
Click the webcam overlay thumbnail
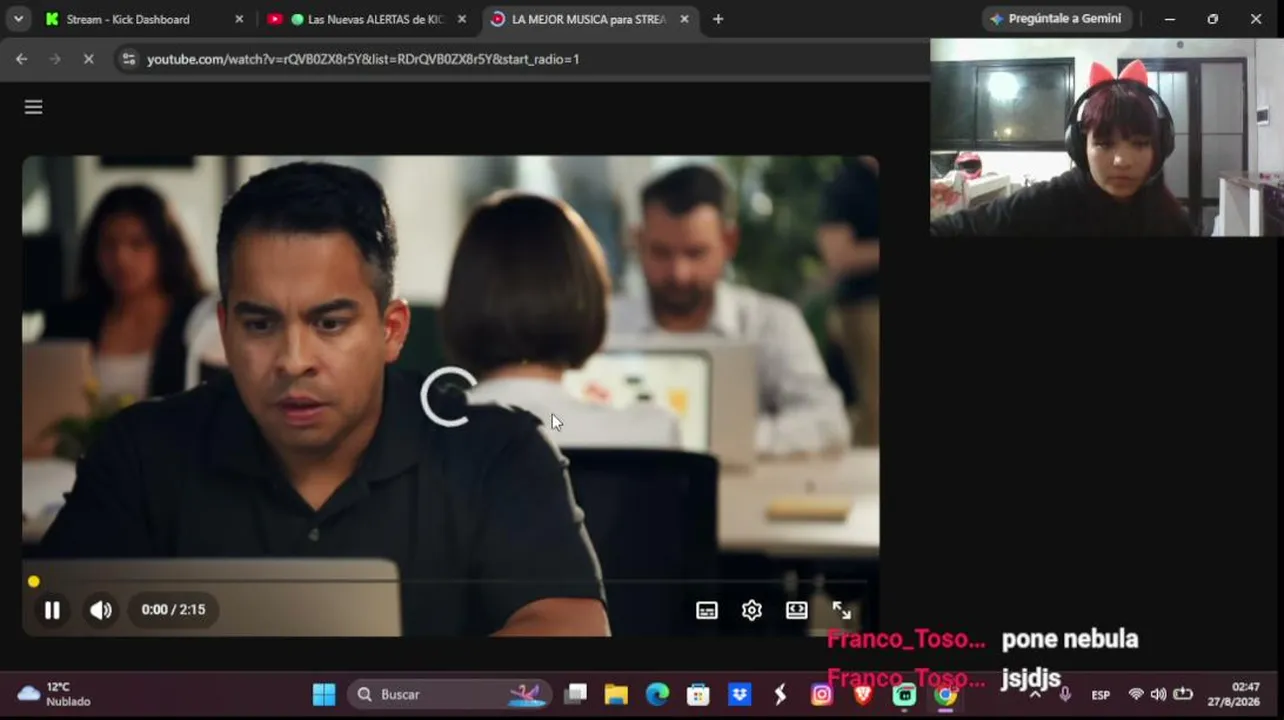click(x=1107, y=137)
